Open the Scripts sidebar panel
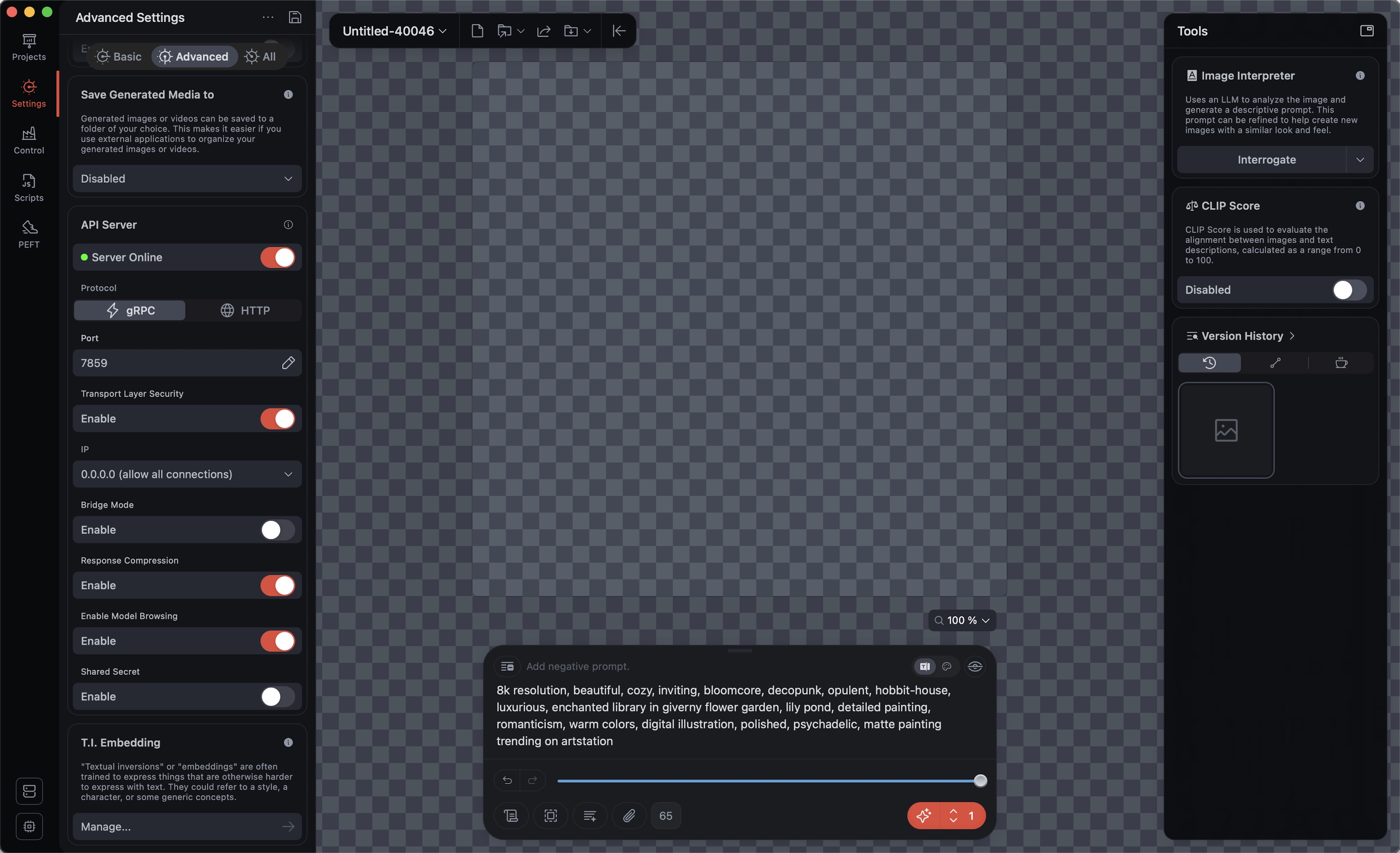Viewport: 1400px width, 853px height. click(29, 188)
